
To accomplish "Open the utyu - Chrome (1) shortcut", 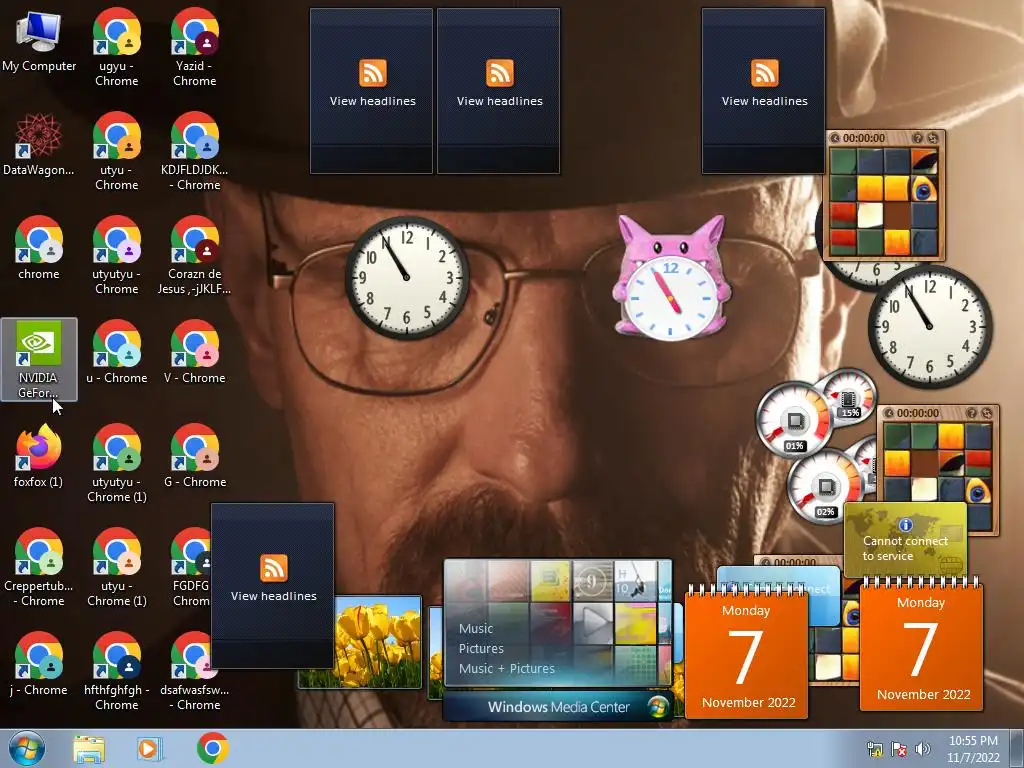I will click(116, 567).
